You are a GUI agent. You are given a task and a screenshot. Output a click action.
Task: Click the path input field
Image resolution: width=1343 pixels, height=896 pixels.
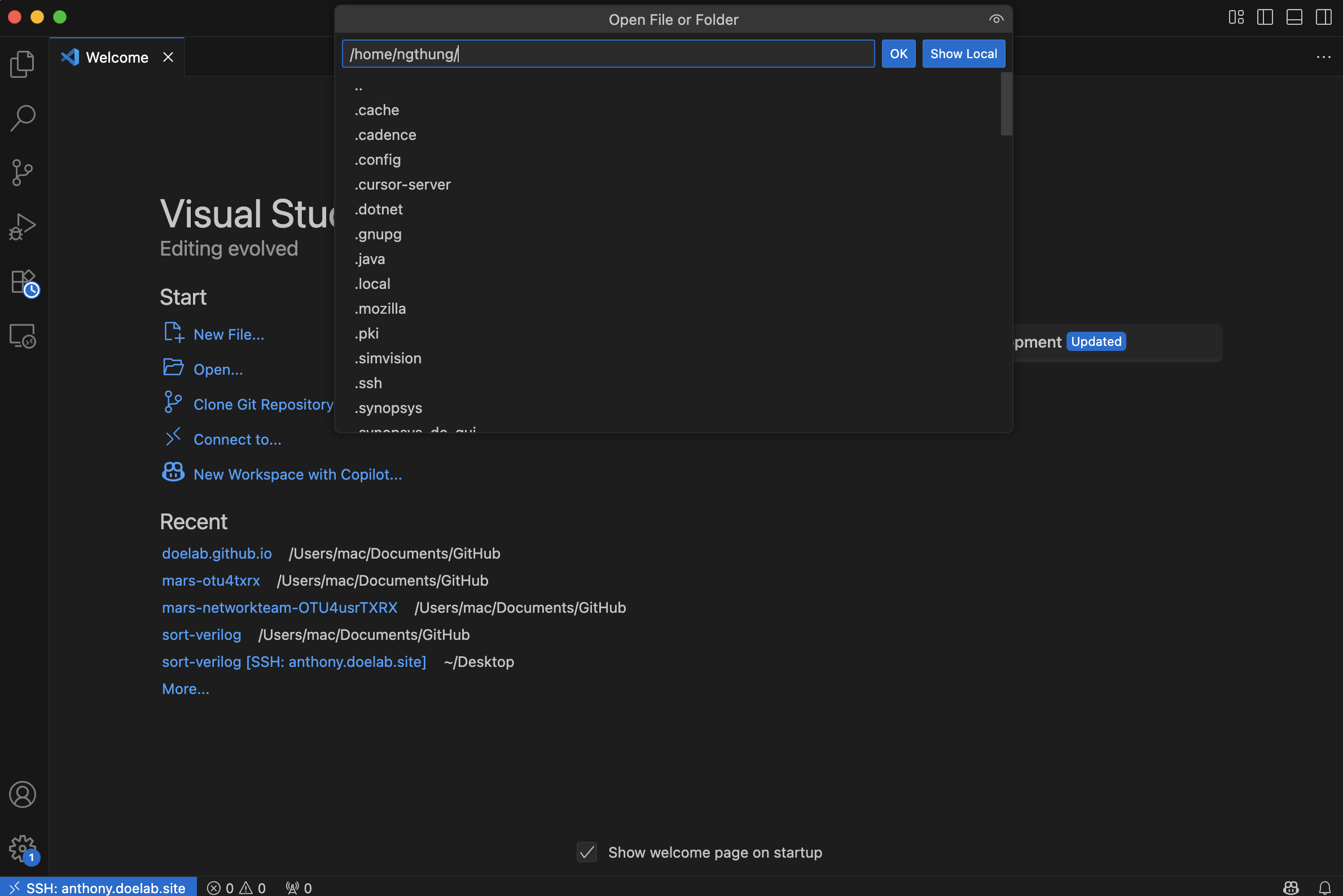(x=608, y=54)
